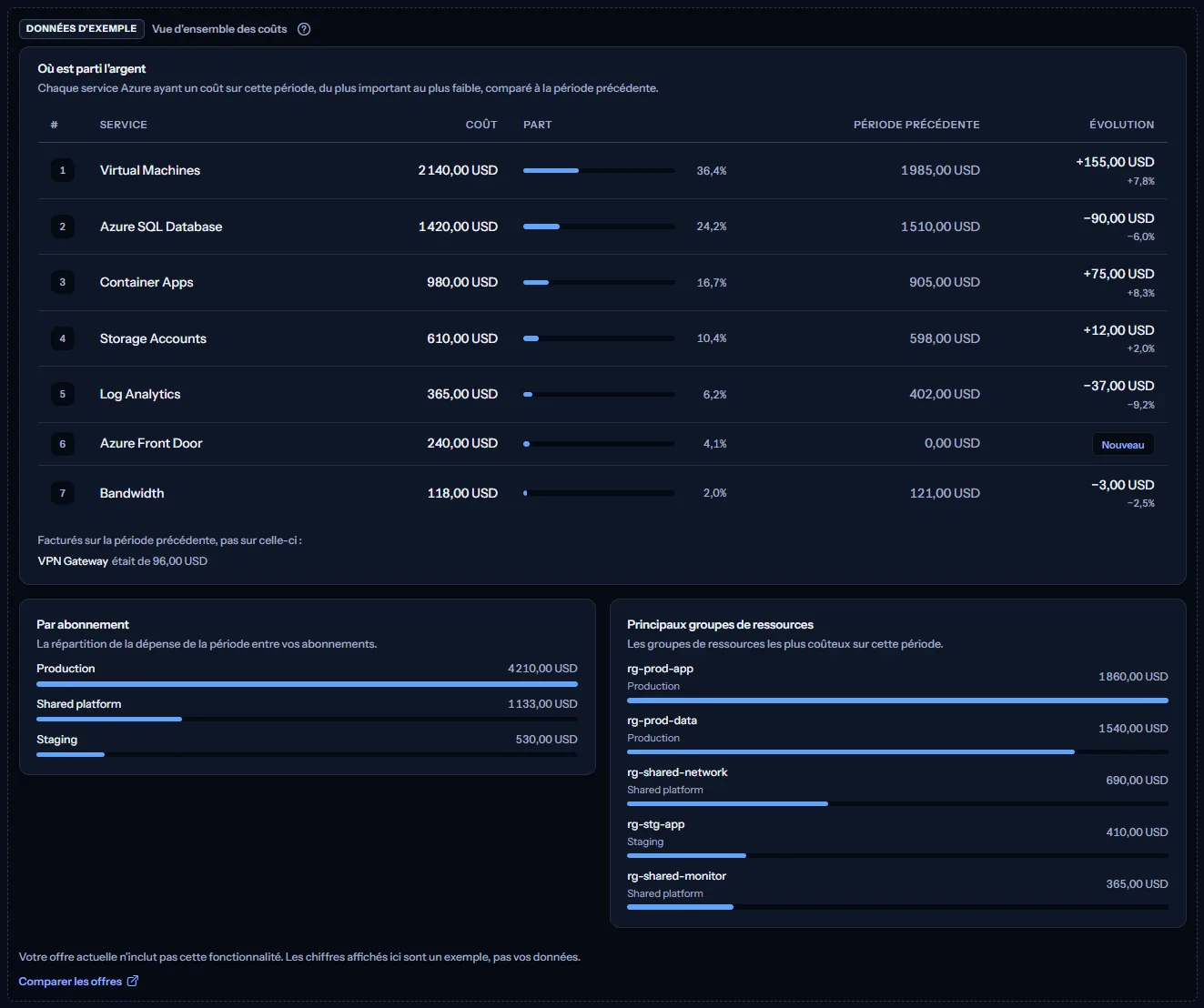Screen dimensions: 1204x1008
Task: Click the +155,00 USD evolution value
Action: pyautogui.click(x=1115, y=162)
